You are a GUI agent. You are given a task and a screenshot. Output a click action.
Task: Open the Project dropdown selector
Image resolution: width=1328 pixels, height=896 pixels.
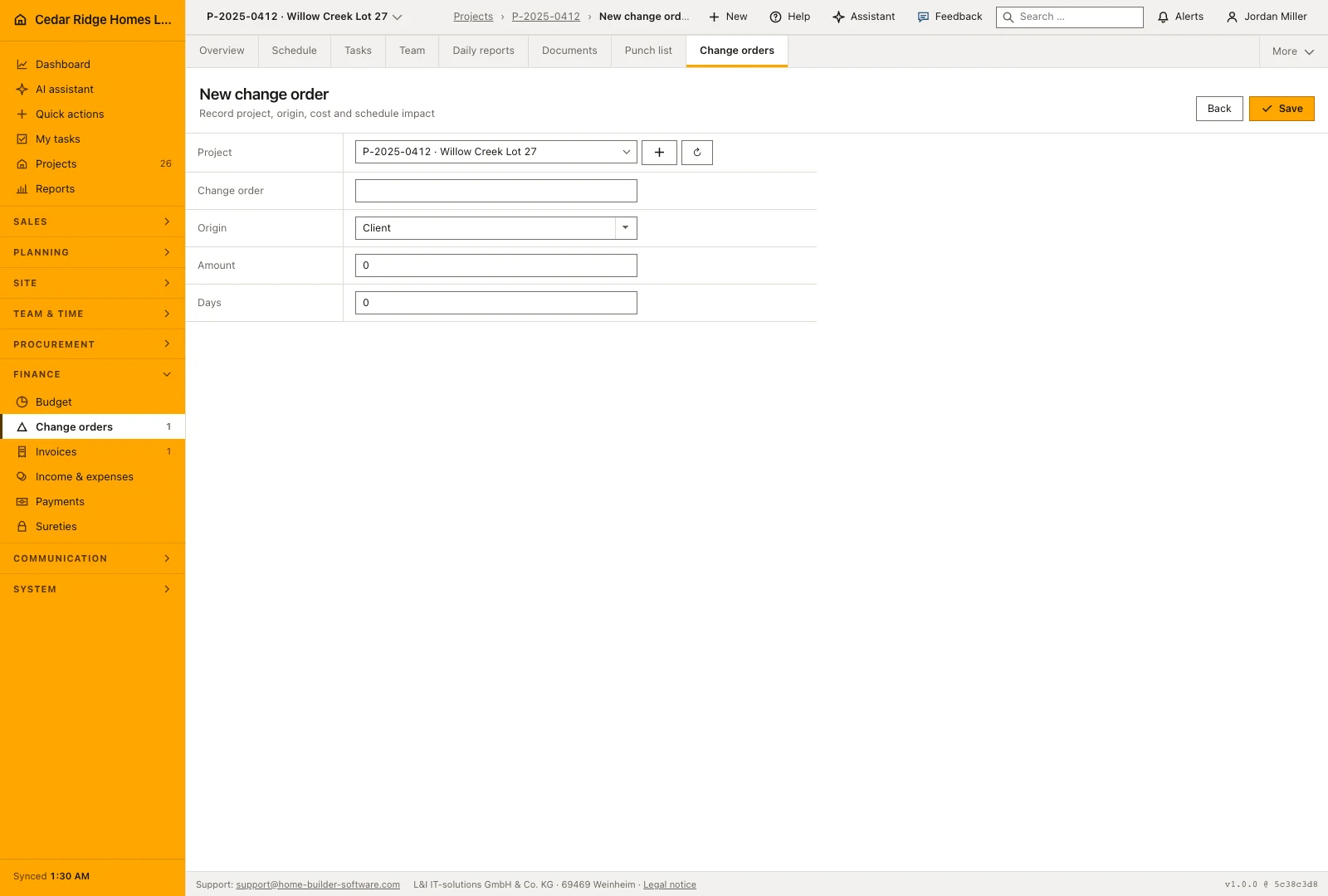click(x=496, y=152)
